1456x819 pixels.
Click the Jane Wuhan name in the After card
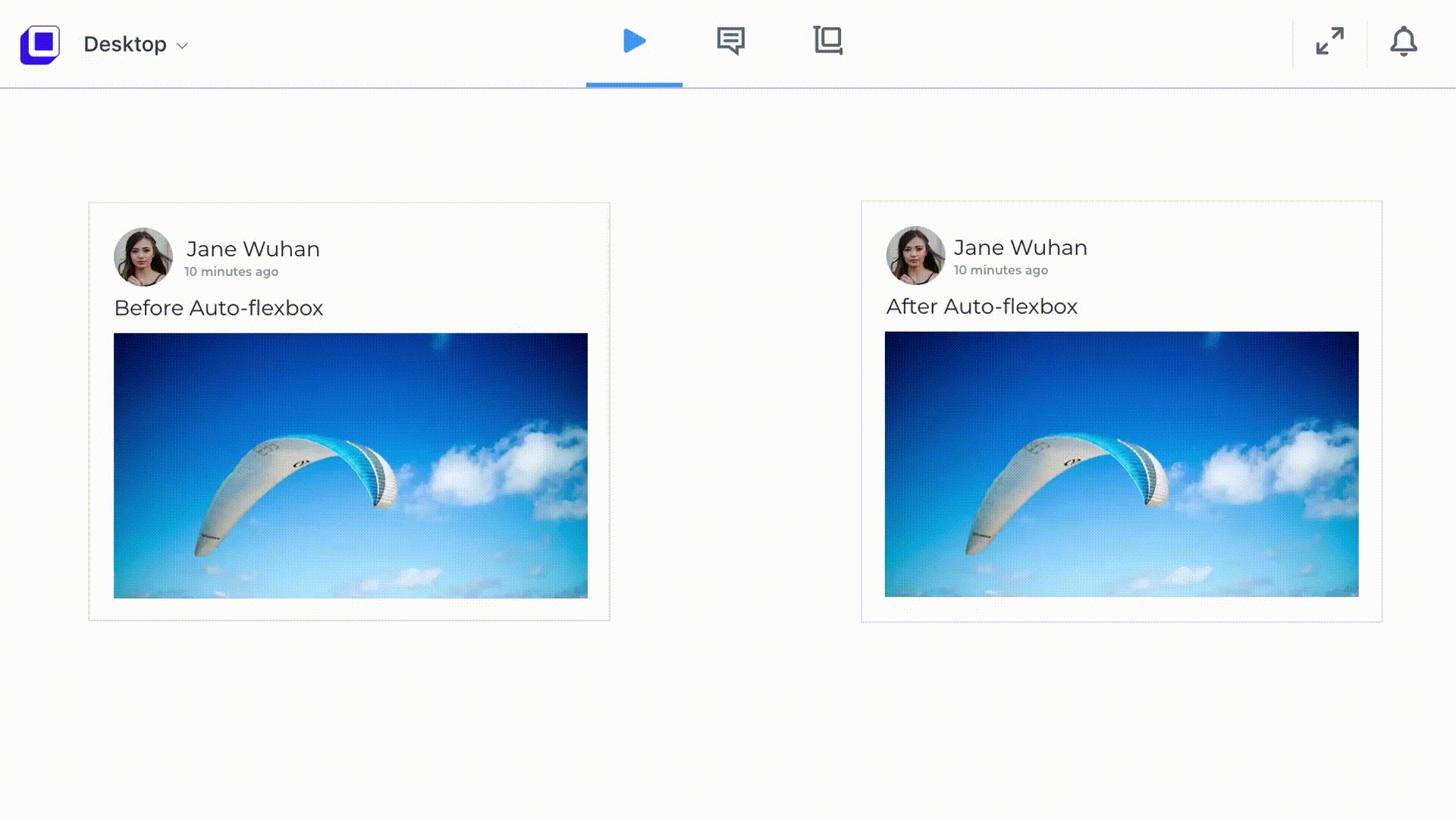pyautogui.click(x=1020, y=247)
